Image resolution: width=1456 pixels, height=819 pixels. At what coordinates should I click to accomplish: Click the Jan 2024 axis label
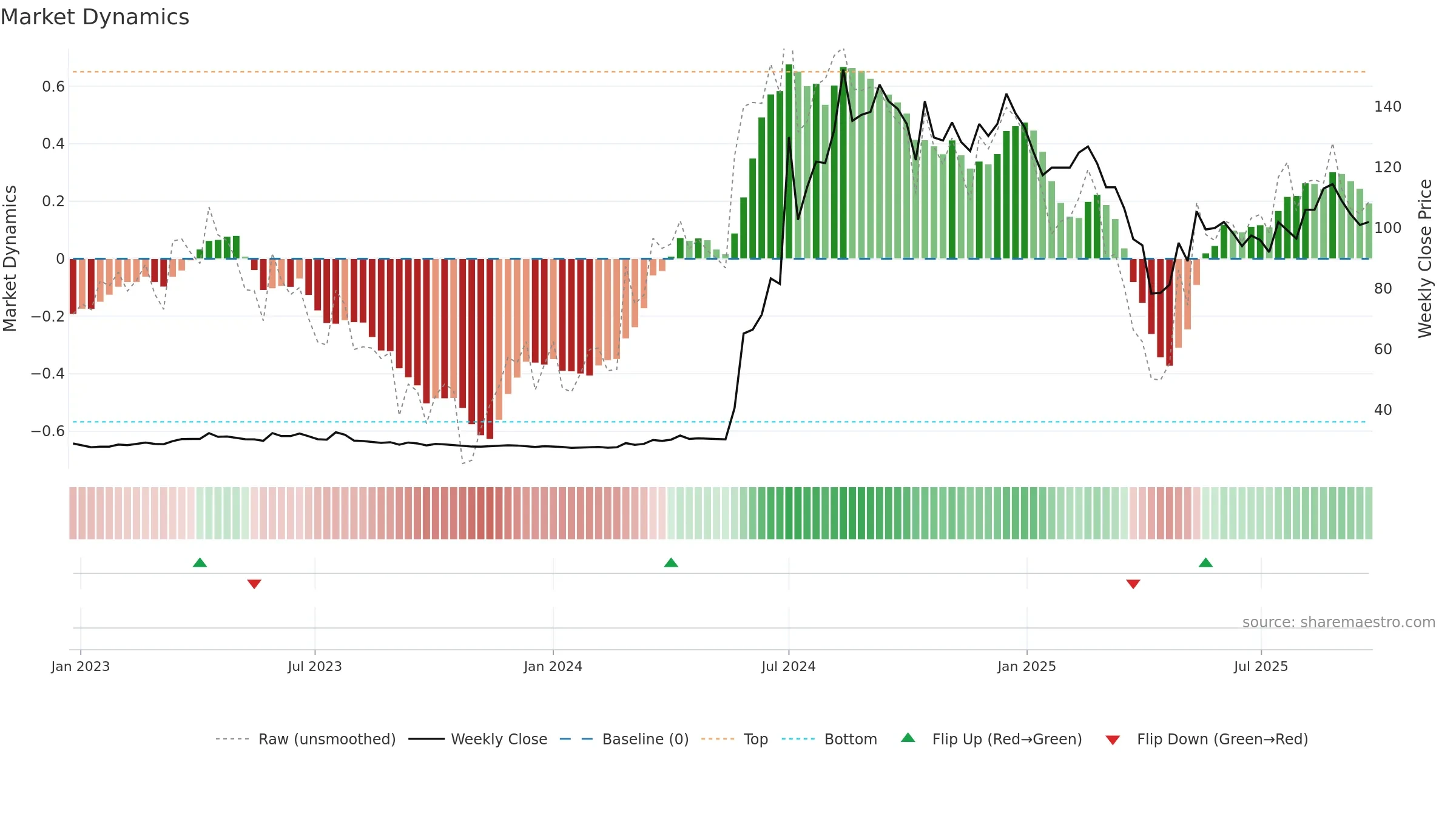tap(553, 666)
